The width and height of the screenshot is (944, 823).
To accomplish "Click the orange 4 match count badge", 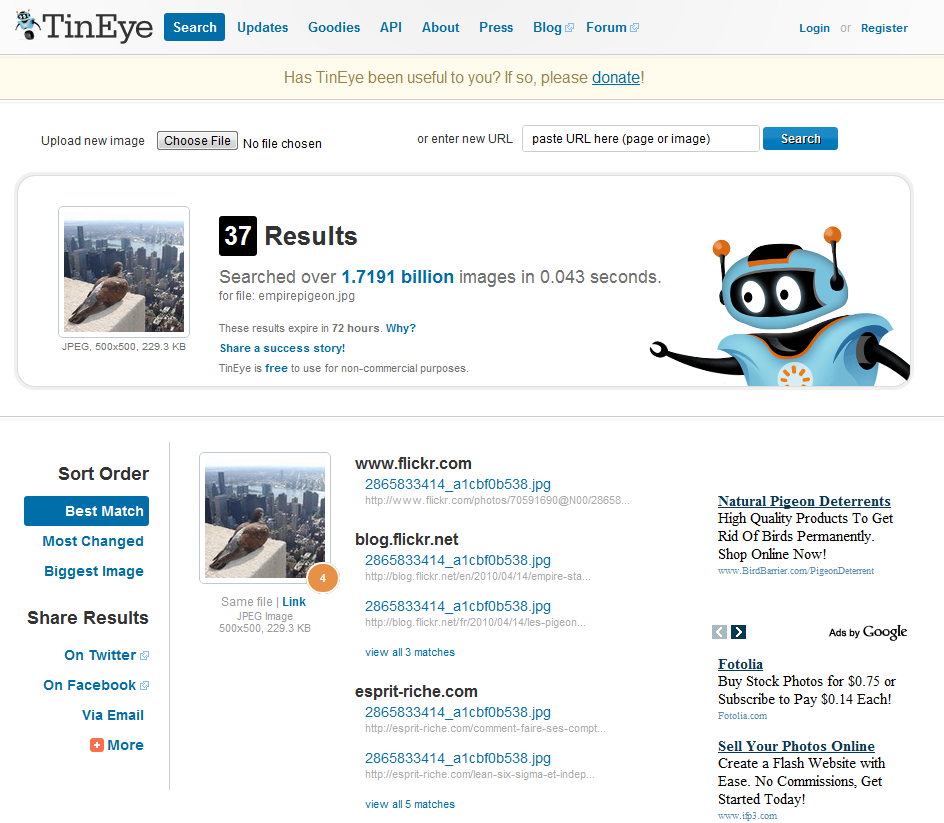I will (x=323, y=578).
